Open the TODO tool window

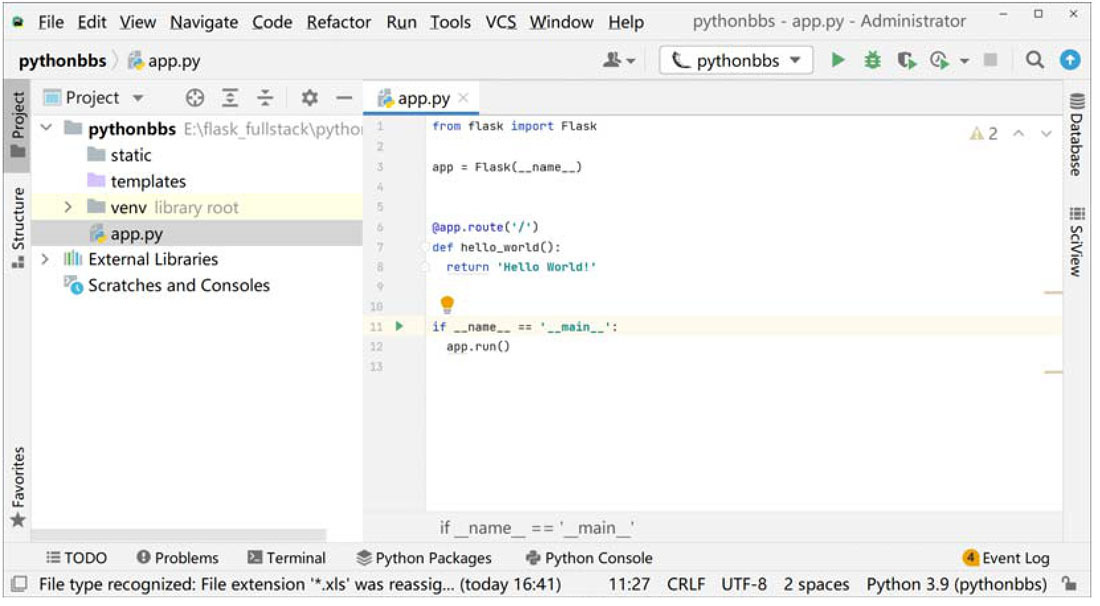[x=76, y=558]
